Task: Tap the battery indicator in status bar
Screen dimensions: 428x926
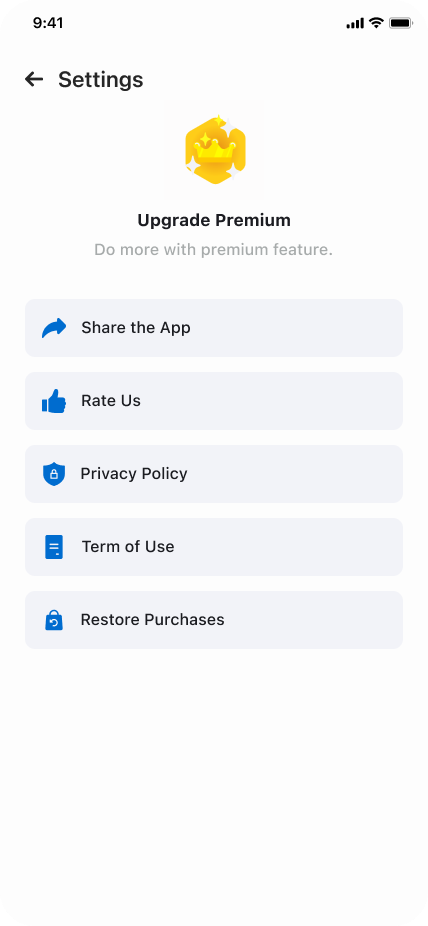Action: tap(401, 23)
